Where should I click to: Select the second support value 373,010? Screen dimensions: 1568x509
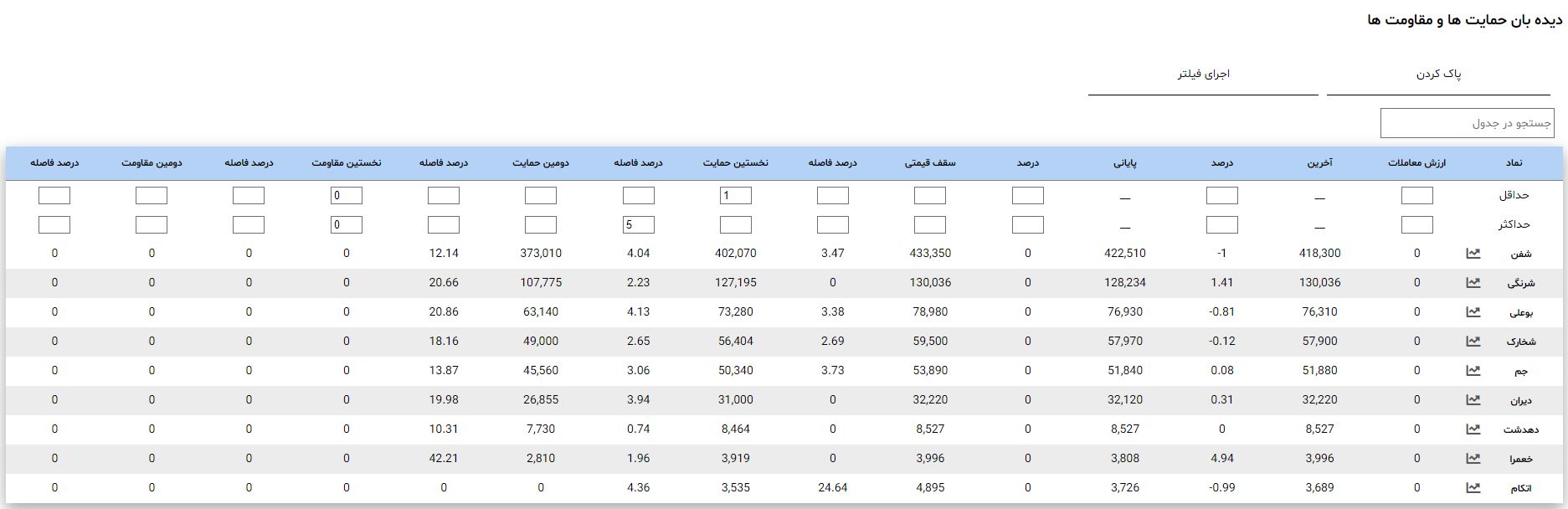click(541, 253)
